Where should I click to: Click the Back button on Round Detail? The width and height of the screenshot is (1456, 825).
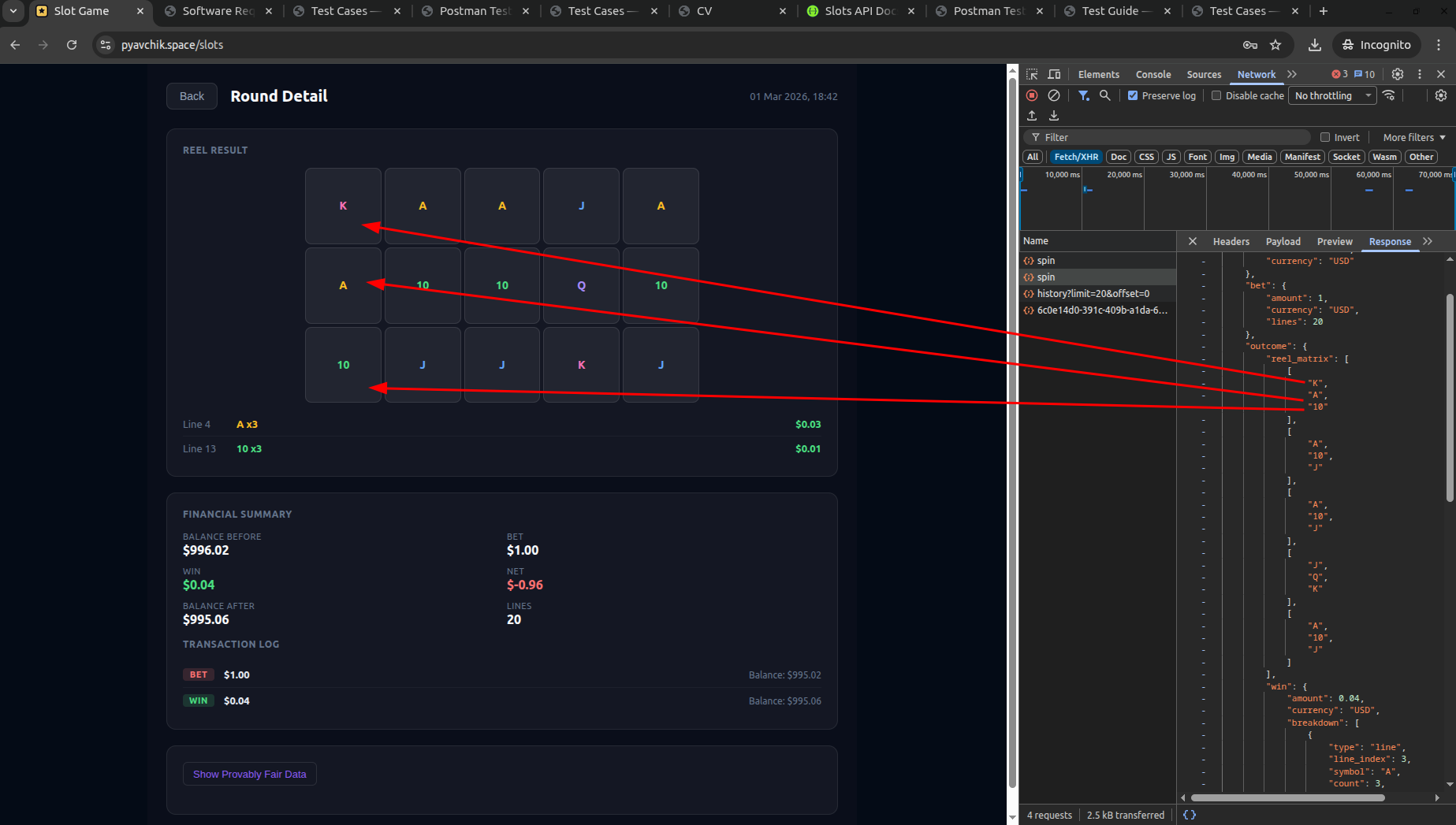(x=191, y=95)
